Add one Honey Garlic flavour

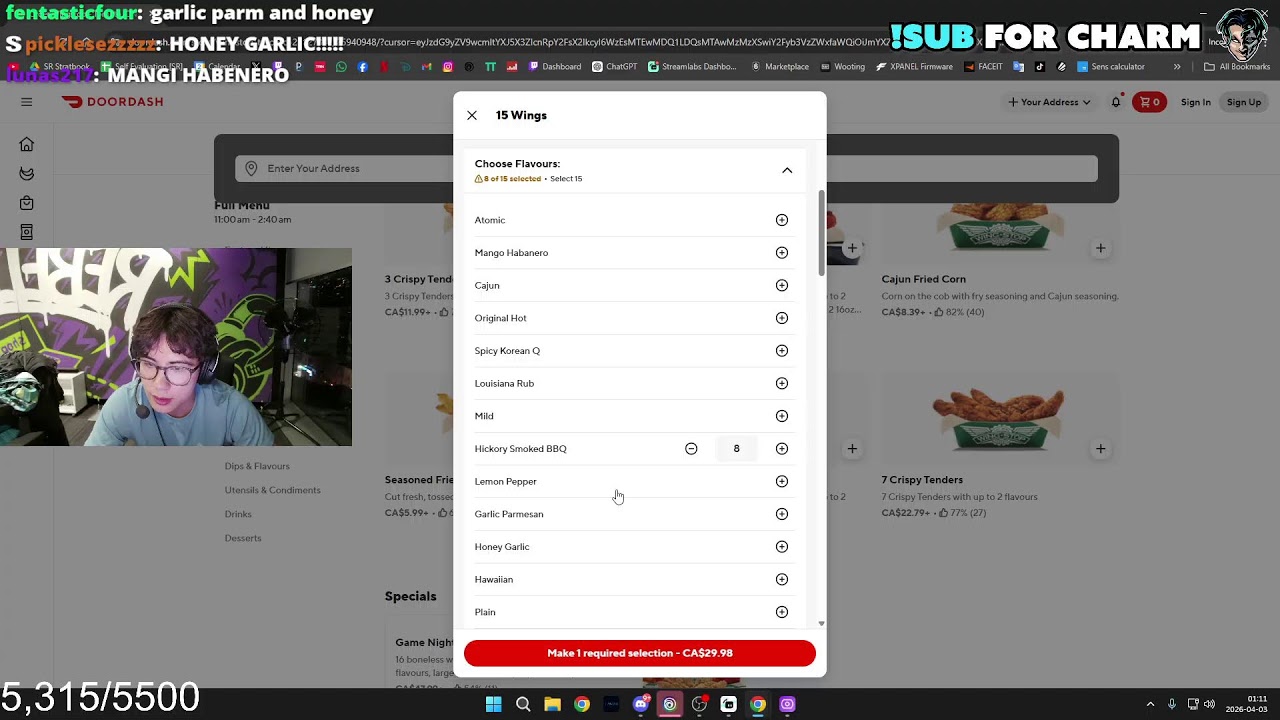(x=782, y=547)
